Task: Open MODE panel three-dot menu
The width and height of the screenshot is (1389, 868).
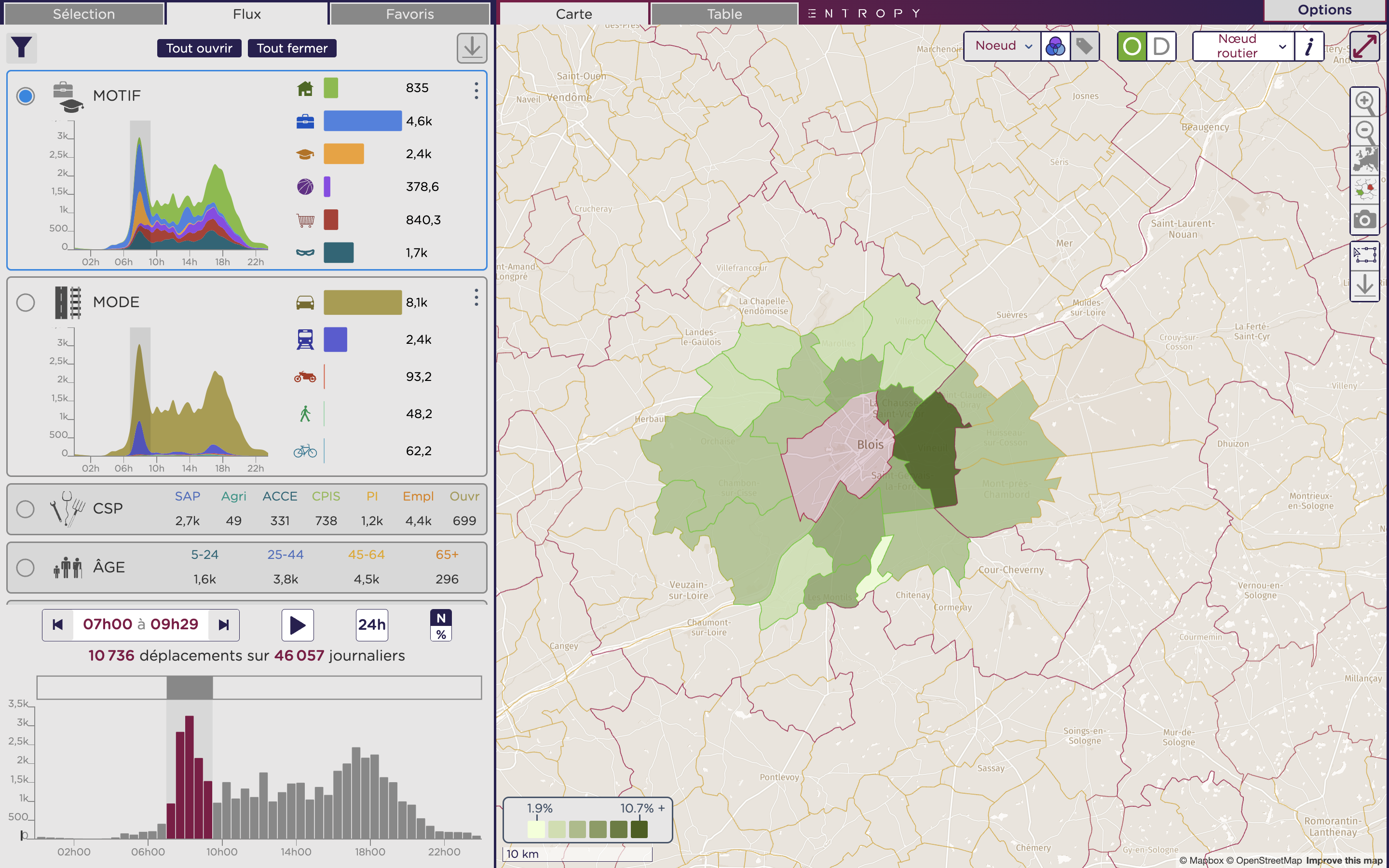Action: (x=476, y=298)
